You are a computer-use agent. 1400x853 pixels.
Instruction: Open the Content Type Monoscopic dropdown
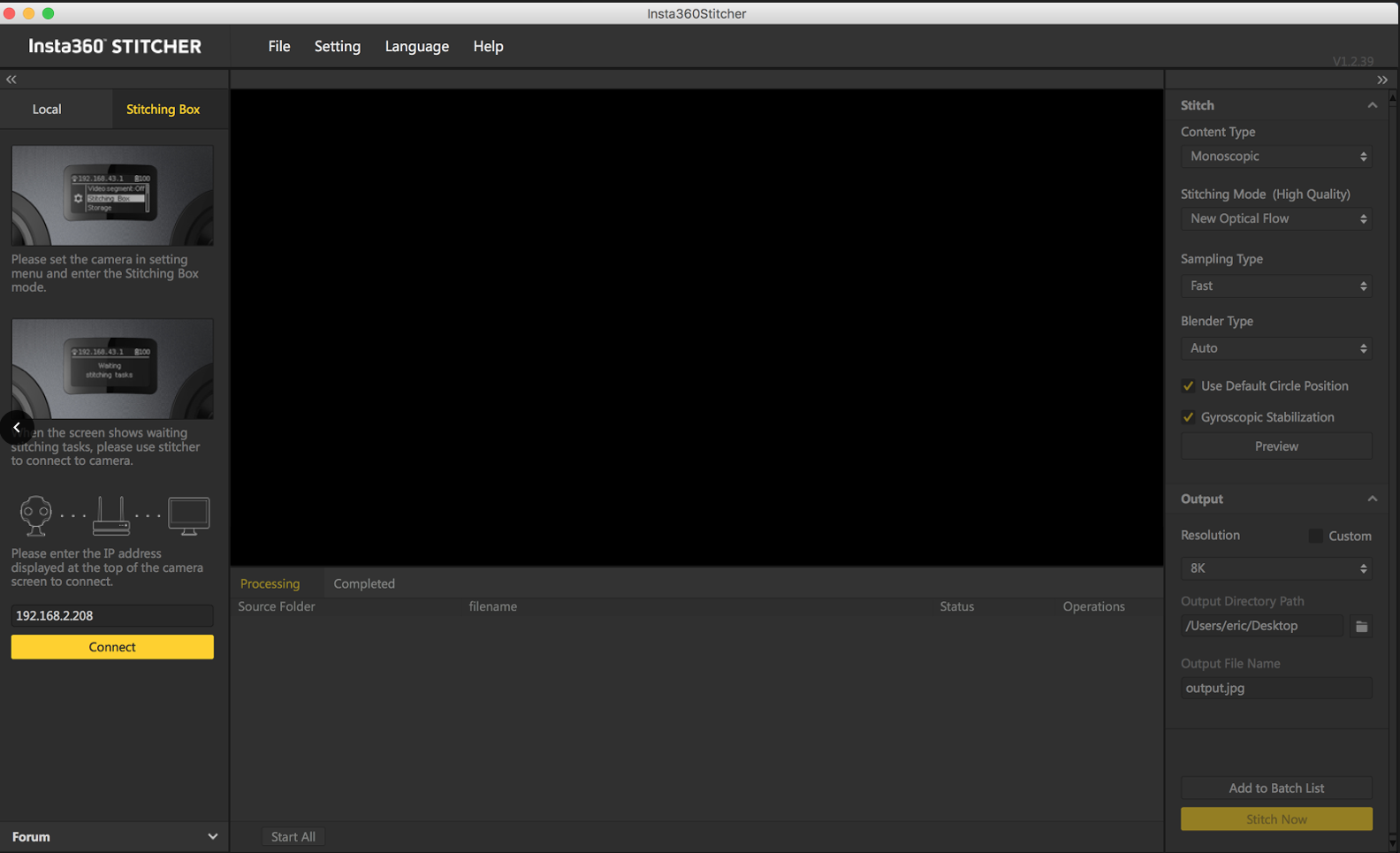click(1275, 156)
